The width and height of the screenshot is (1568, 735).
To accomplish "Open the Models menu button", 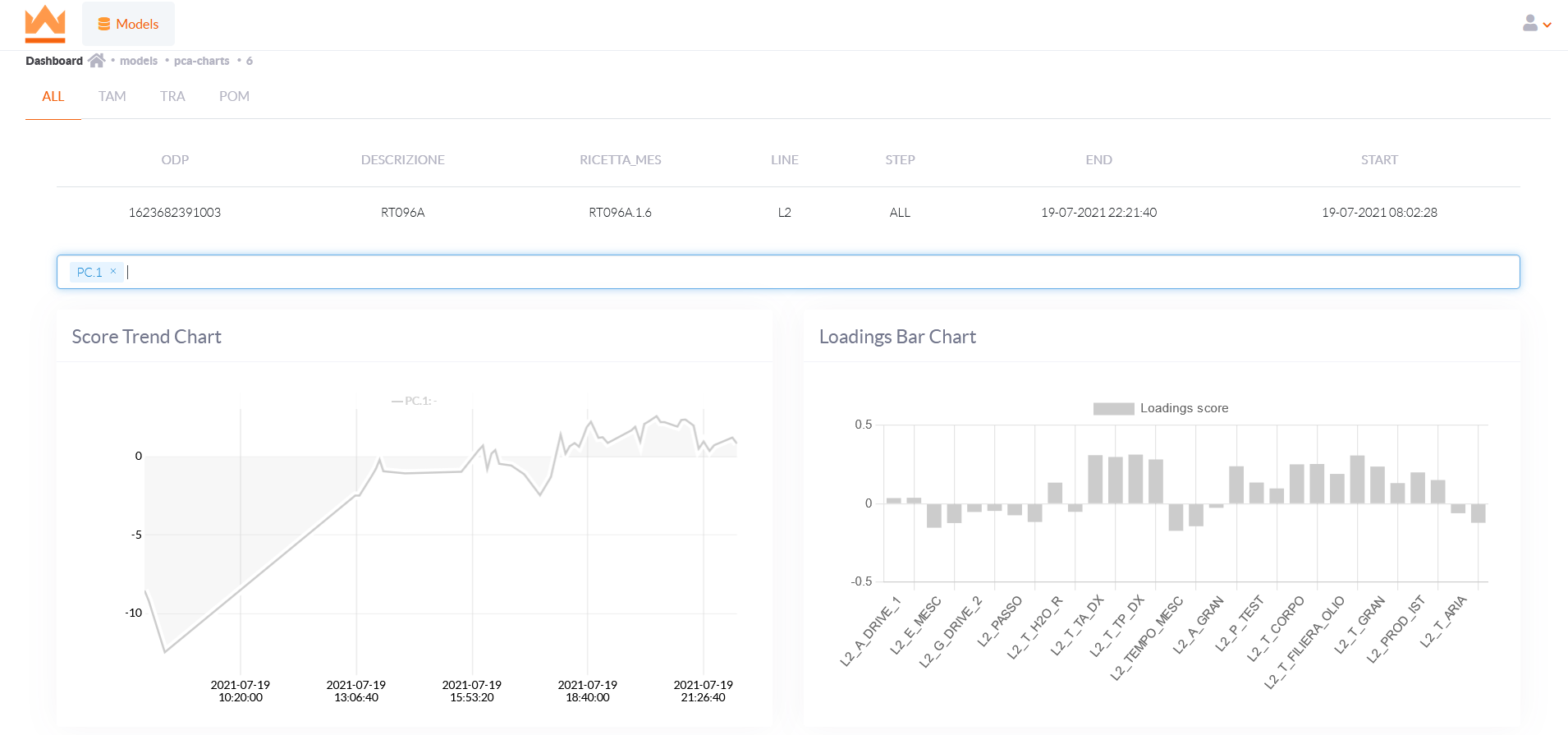I will 128,24.
